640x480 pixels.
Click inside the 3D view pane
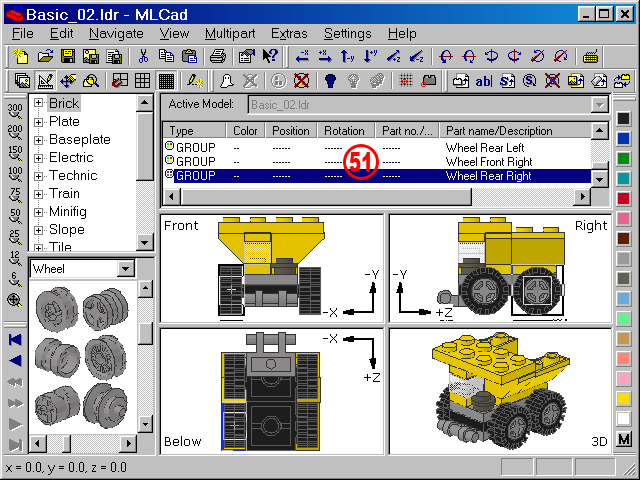[x=500, y=391]
